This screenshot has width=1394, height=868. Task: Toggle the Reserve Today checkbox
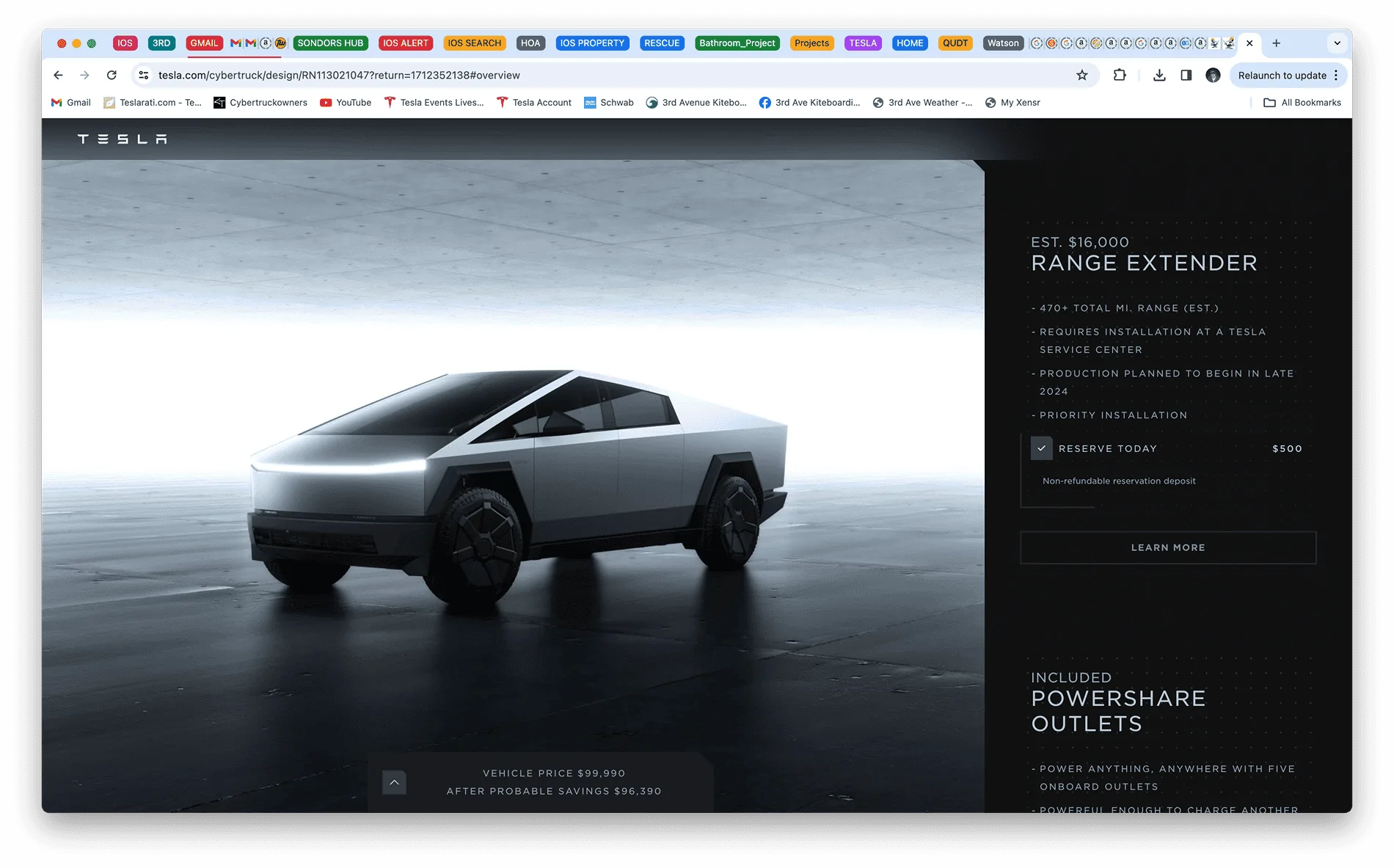coord(1041,448)
